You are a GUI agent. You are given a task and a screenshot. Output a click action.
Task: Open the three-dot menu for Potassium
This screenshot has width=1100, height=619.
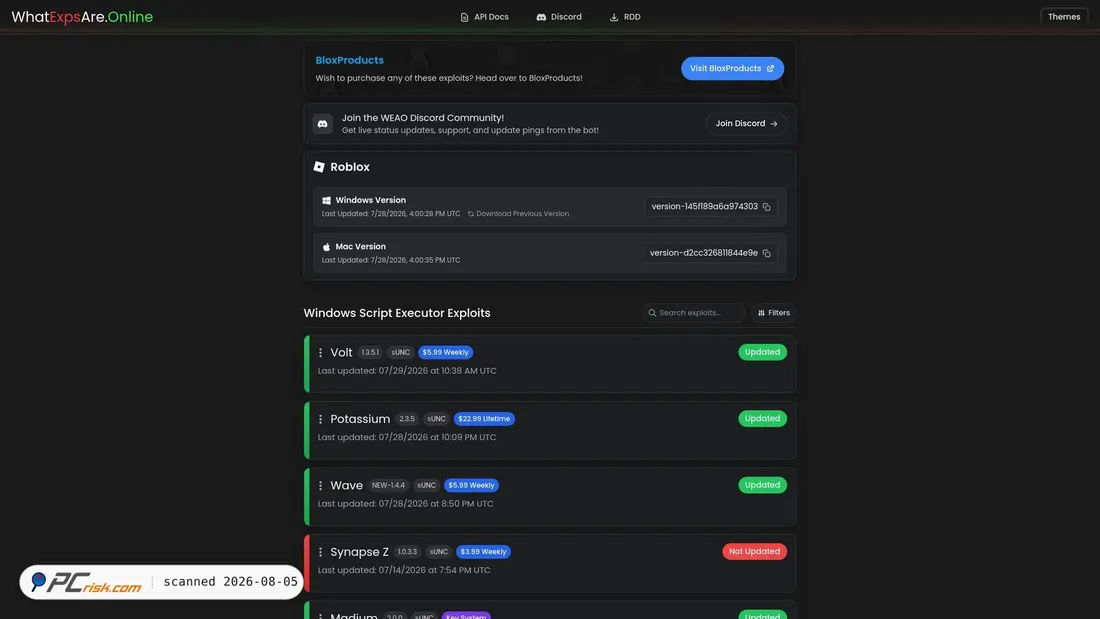(x=321, y=419)
